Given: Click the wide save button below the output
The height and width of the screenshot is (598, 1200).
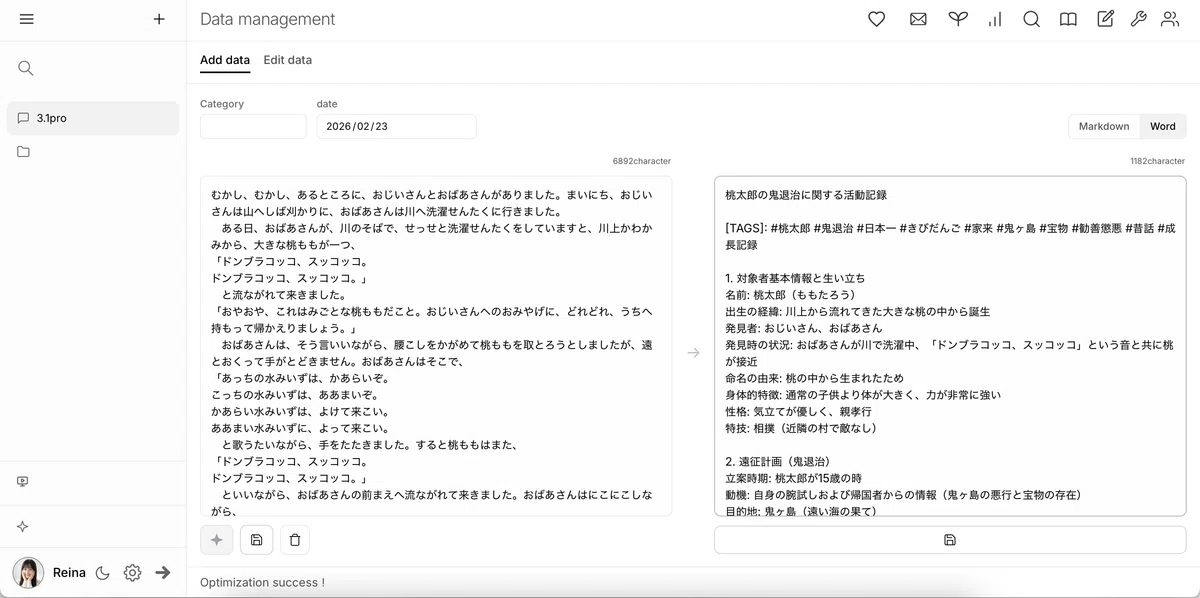Looking at the screenshot, I should pos(950,540).
